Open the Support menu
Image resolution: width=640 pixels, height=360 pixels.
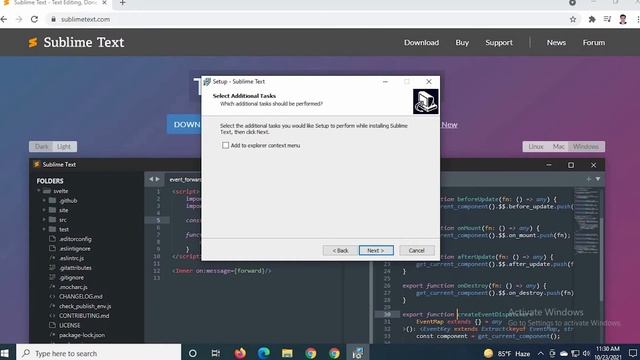tap(499, 42)
